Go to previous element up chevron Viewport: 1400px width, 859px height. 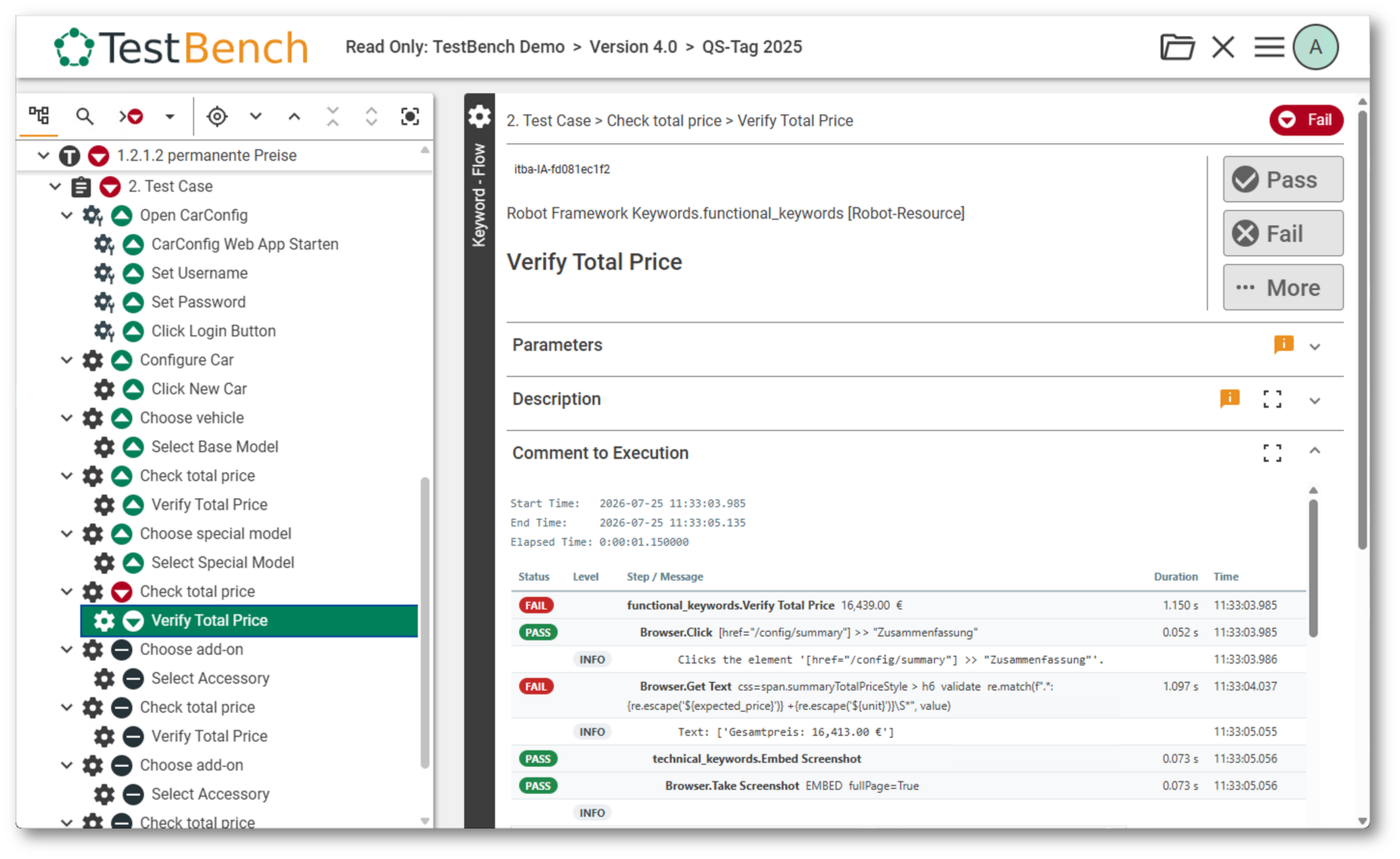pyautogui.click(x=294, y=116)
